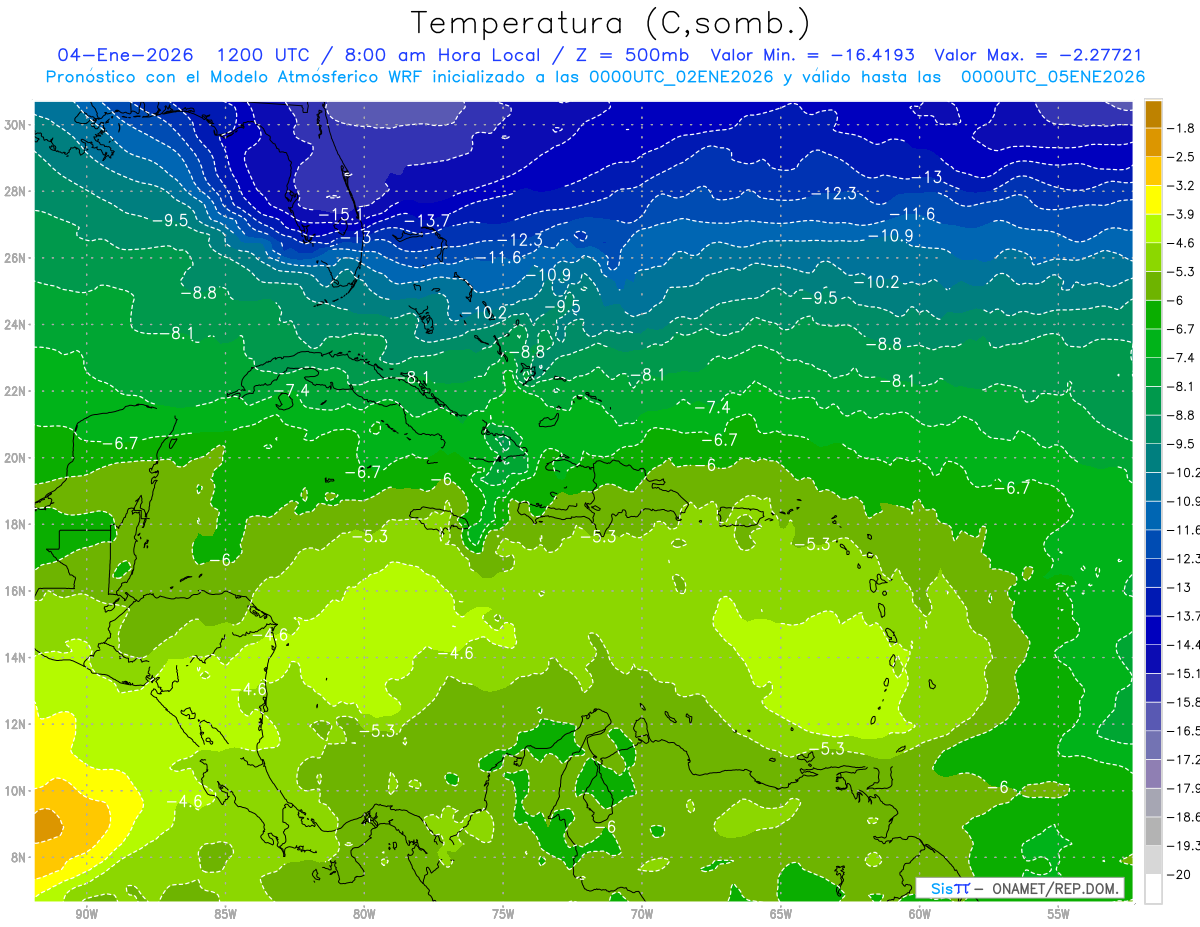The image size is (1200, 927).
Task: Click the '55W' longitude axis label
Action: (1058, 914)
